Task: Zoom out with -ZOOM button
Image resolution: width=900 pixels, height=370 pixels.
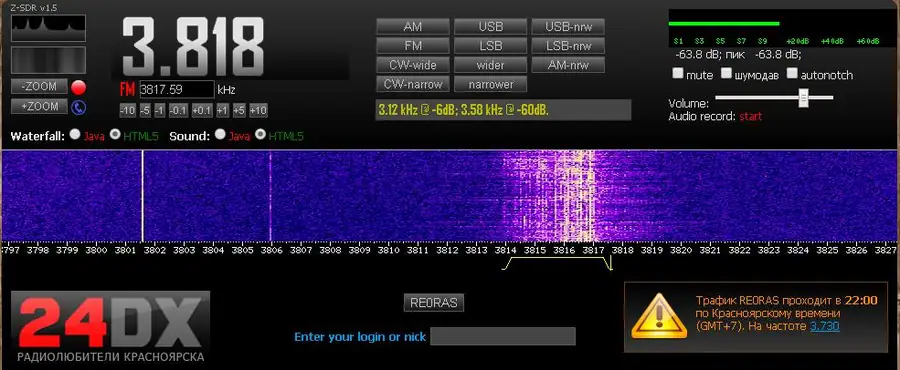Action: (x=39, y=87)
